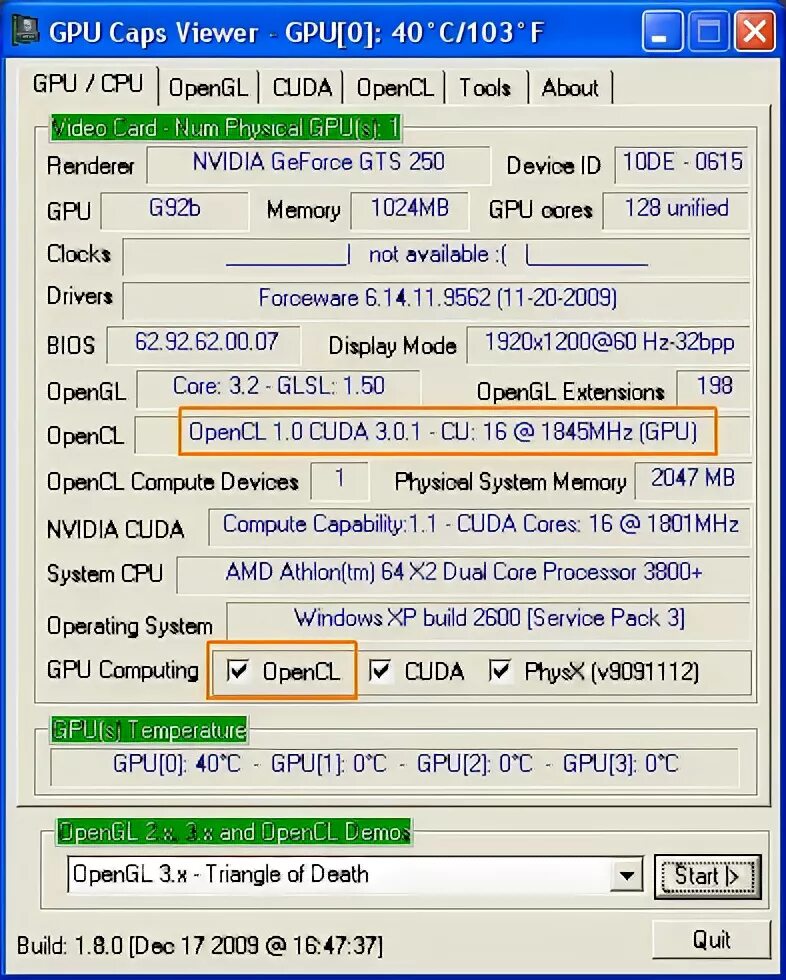Click the Start button to launch demo

(707, 876)
